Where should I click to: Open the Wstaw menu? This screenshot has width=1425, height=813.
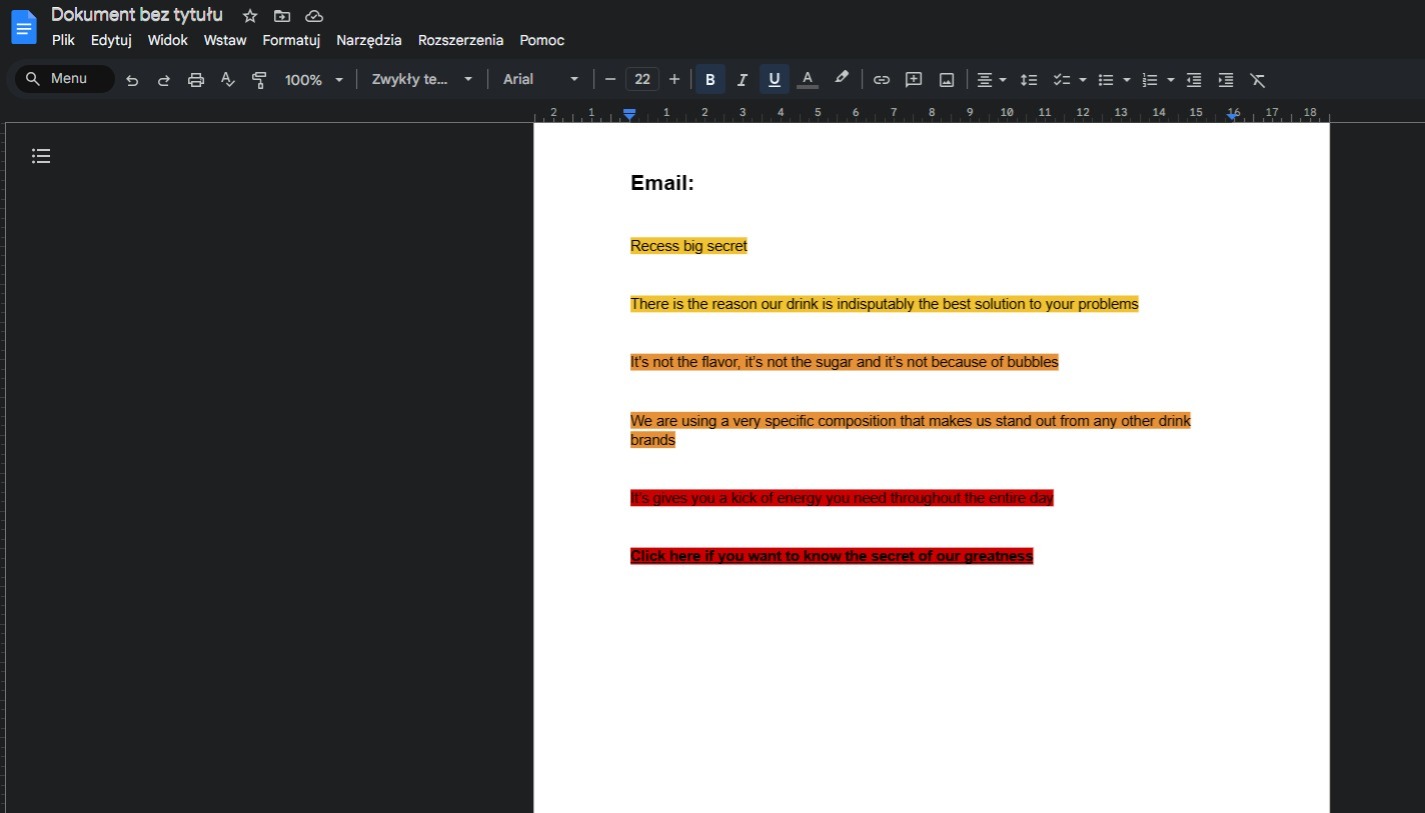[225, 41]
